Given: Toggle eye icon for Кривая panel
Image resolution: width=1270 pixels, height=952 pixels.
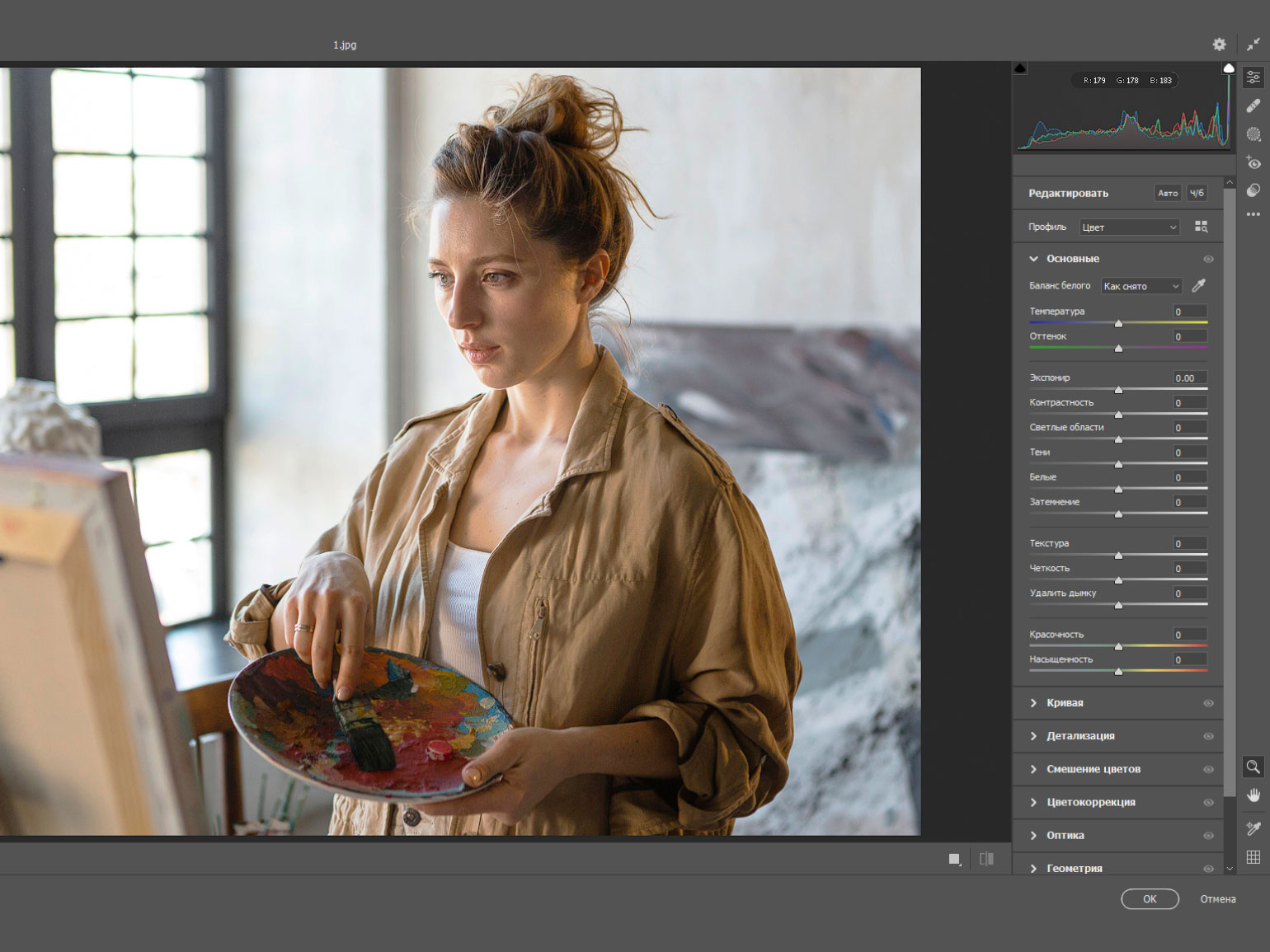Looking at the screenshot, I should coord(1208,703).
